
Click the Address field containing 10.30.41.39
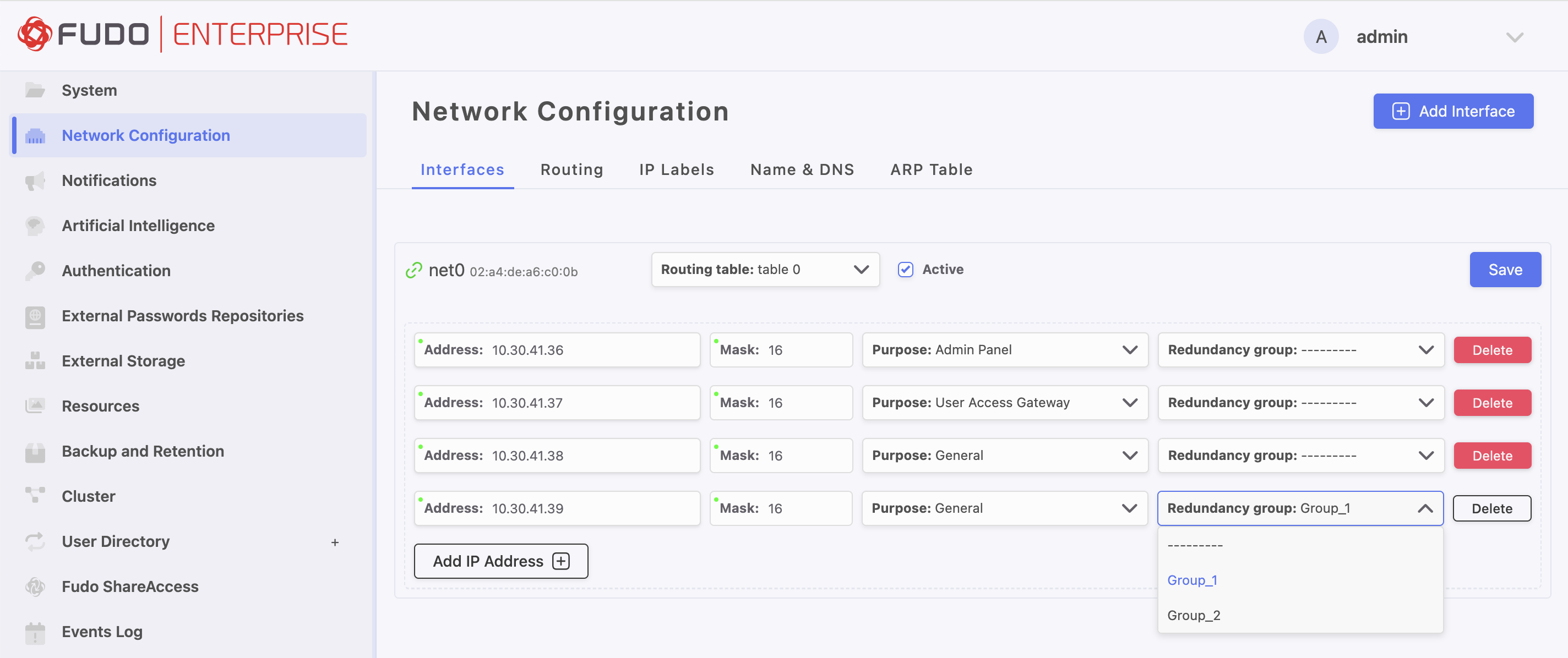pyautogui.click(x=557, y=508)
